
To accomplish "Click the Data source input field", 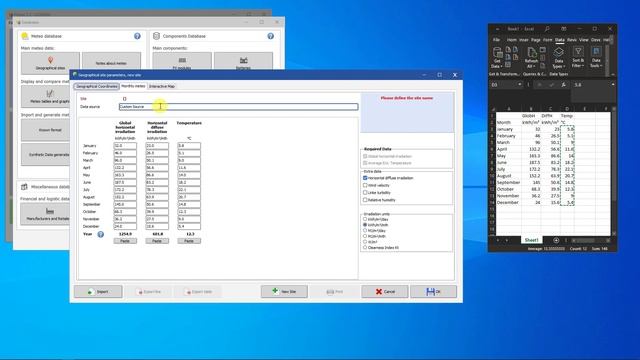I will point(238,107).
